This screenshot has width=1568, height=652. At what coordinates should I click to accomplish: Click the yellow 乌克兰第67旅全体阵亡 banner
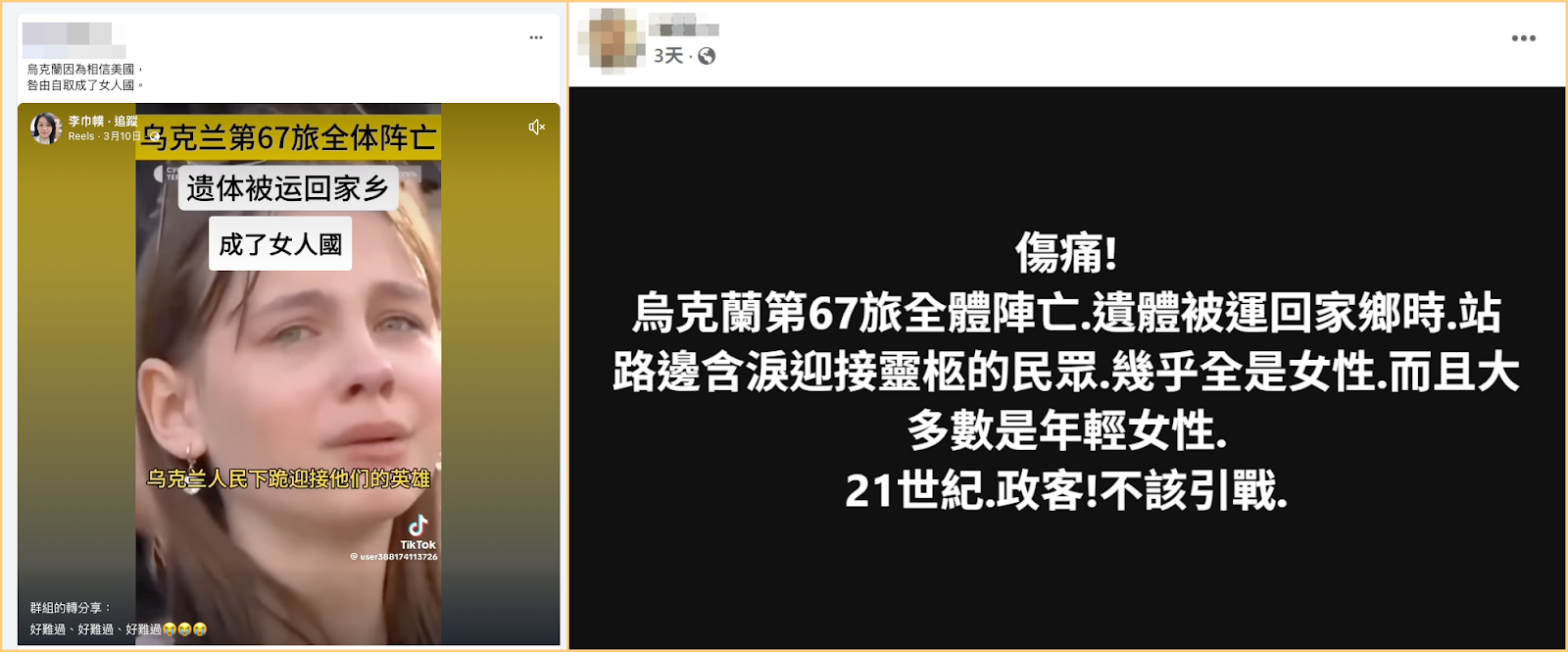coord(288,138)
